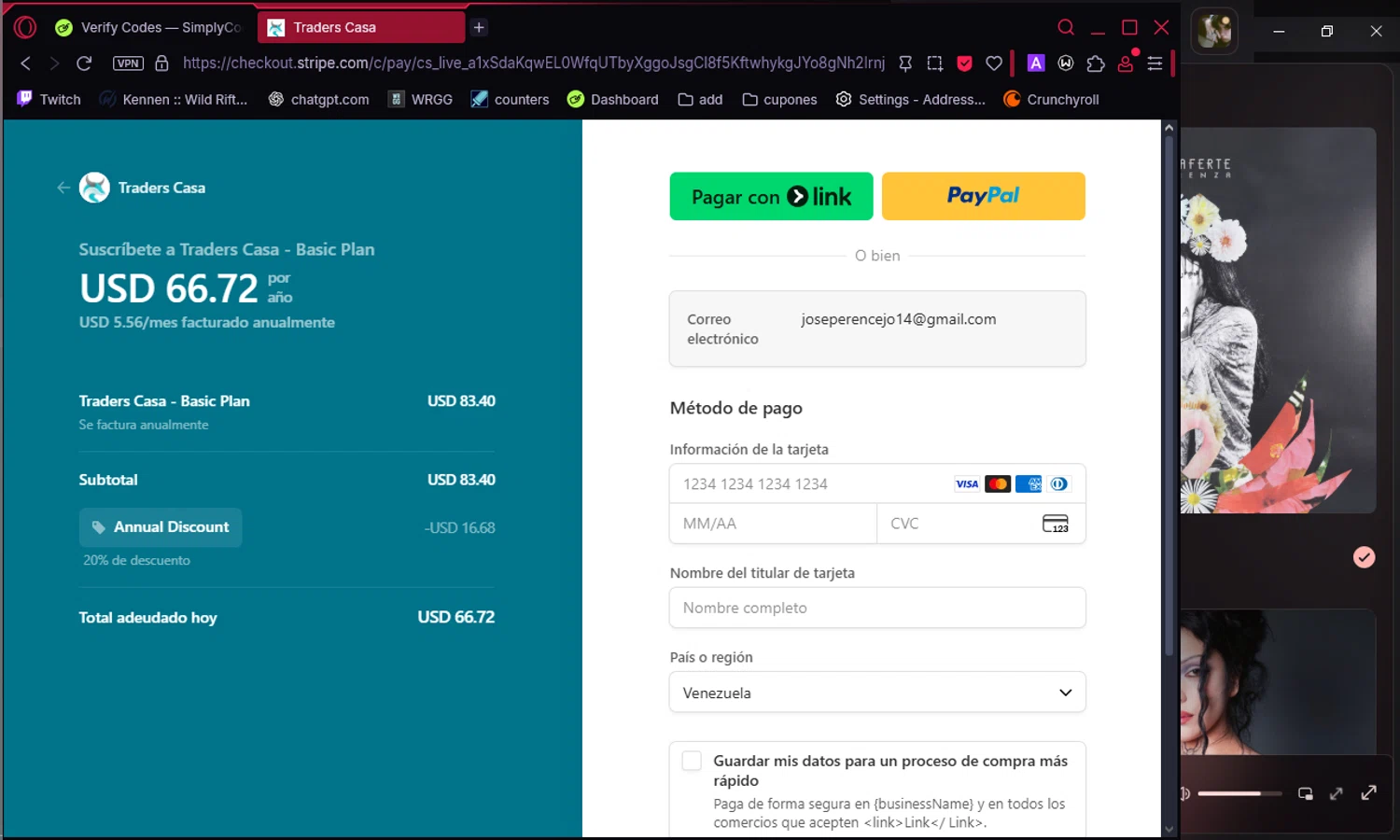Click the MM/AA expiry field
Image resolution: width=1400 pixels, height=840 pixels.
[773, 524]
